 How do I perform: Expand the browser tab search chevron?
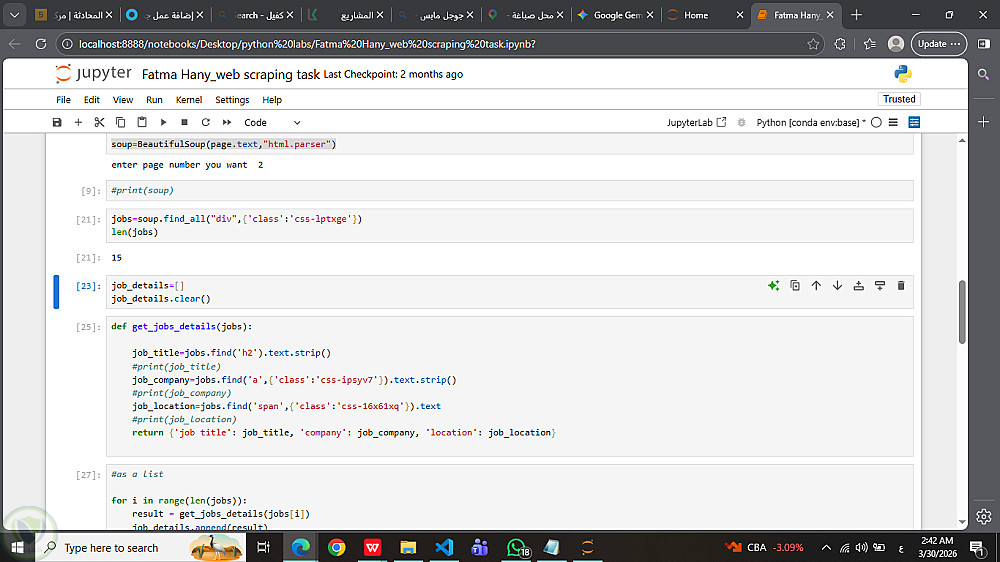14,15
